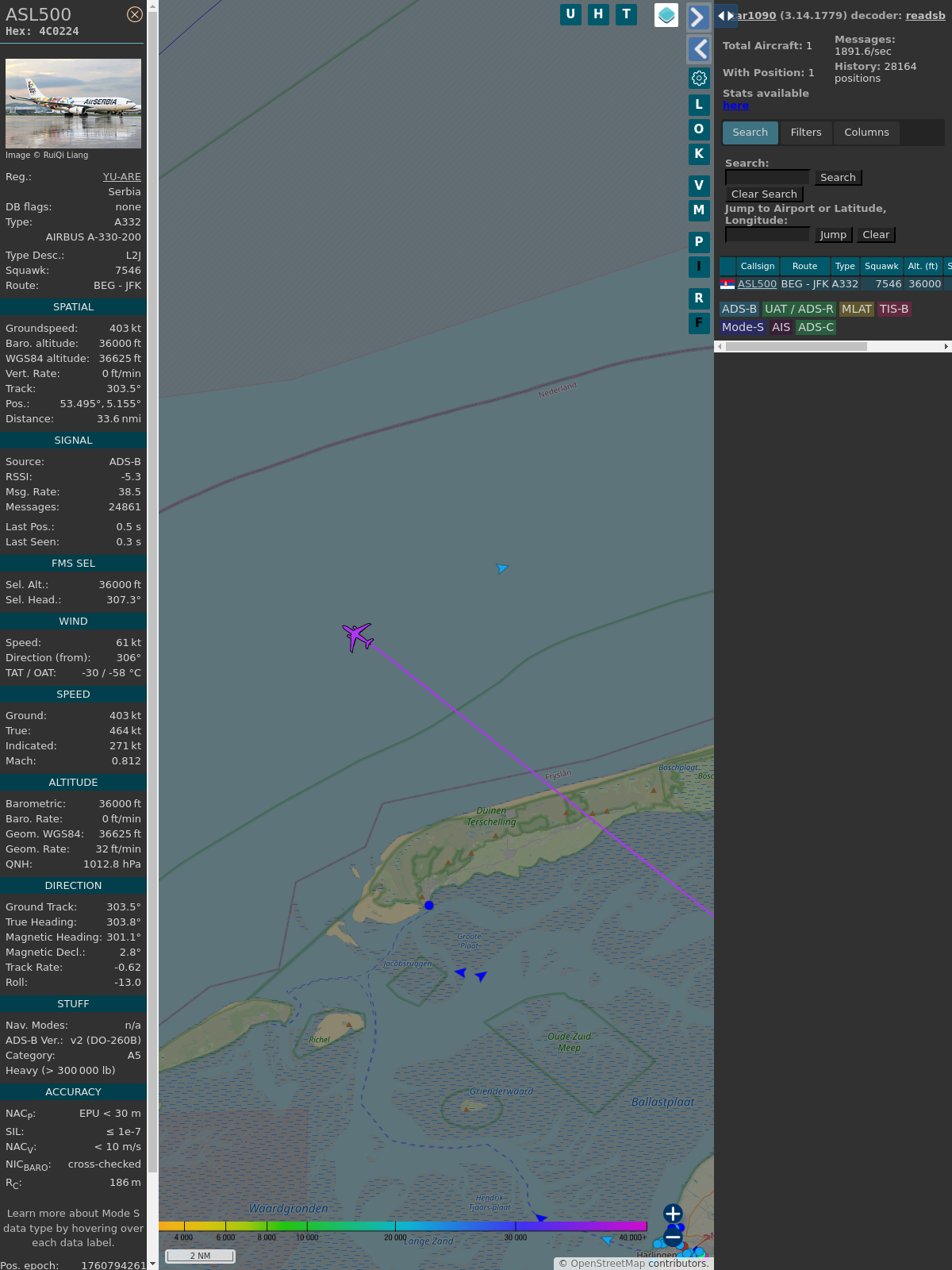This screenshot has height=1270, width=952.
Task: Zoom in with the plus button
Action: pos(673,1214)
